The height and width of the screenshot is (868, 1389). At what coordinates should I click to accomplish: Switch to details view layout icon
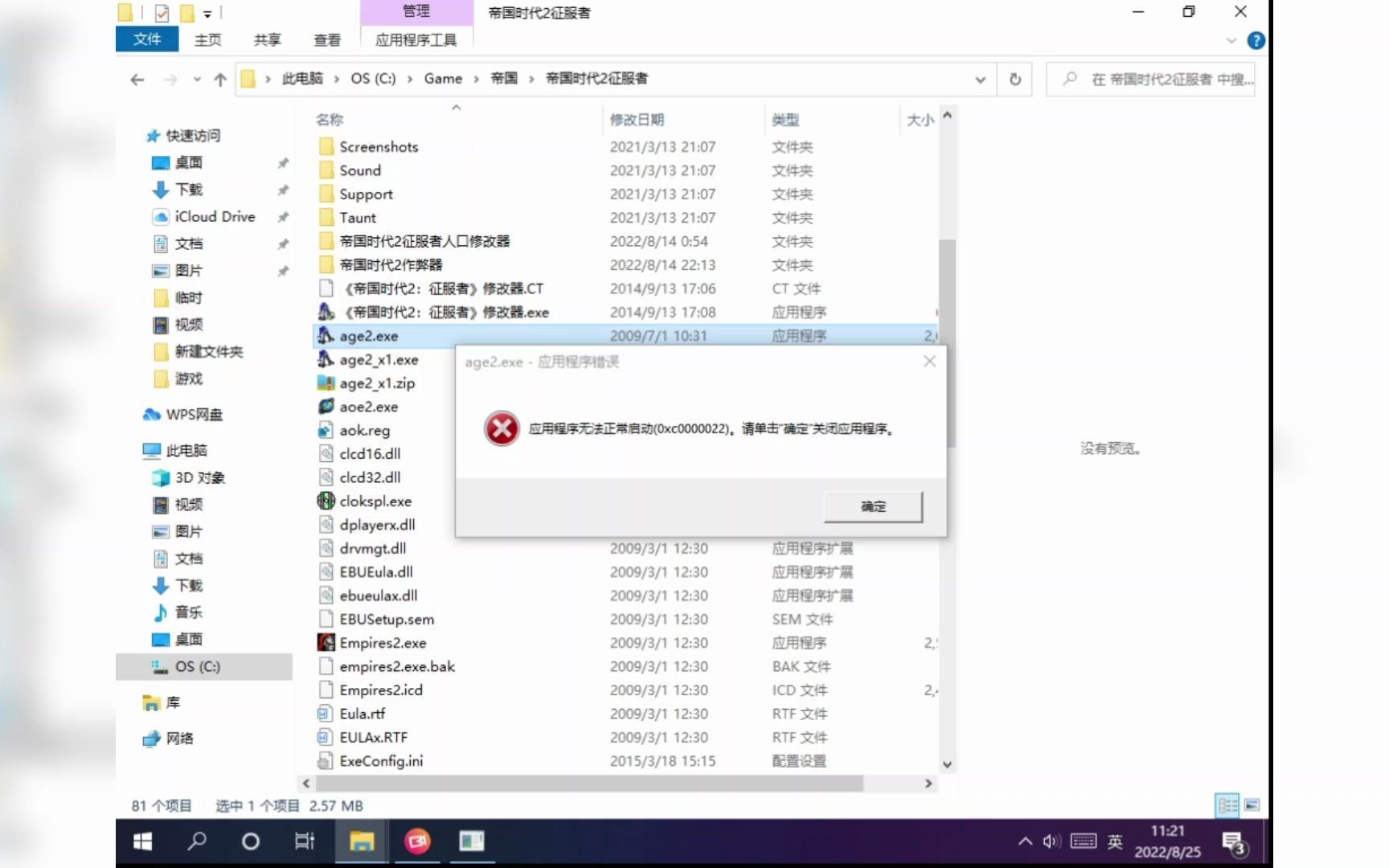coord(1227,805)
